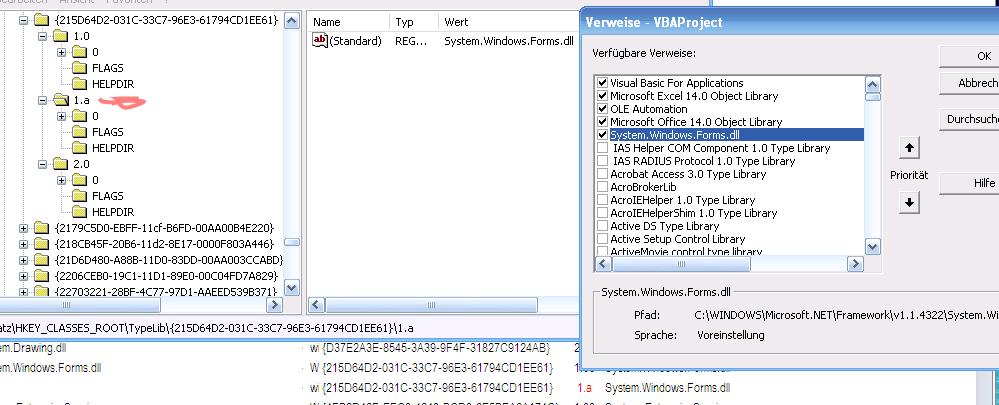999x405 pixels.
Task: Expand {2206CEB0-19C1-11D1-89E0-00C04FD7A829} key
Action: click(24, 276)
